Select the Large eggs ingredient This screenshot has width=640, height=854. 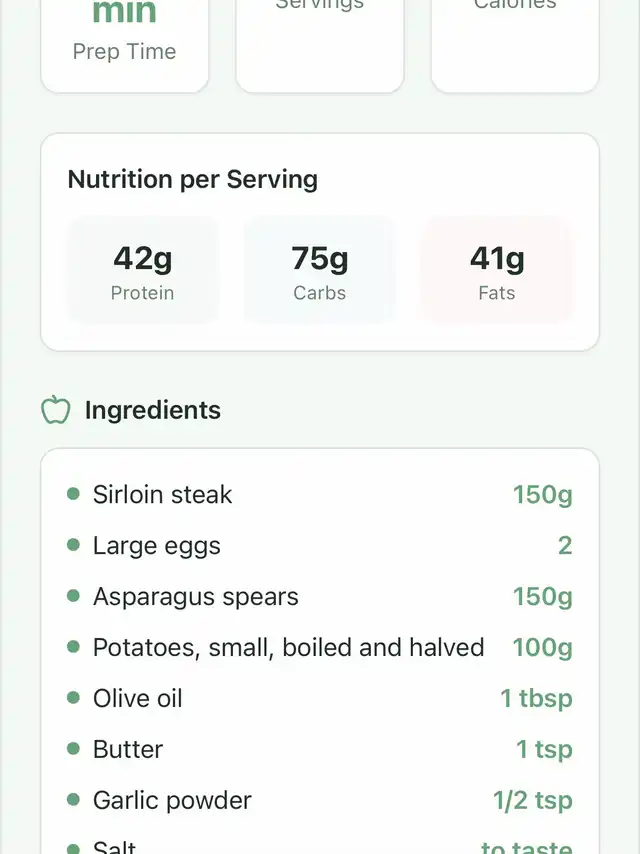pyautogui.click(x=156, y=546)
